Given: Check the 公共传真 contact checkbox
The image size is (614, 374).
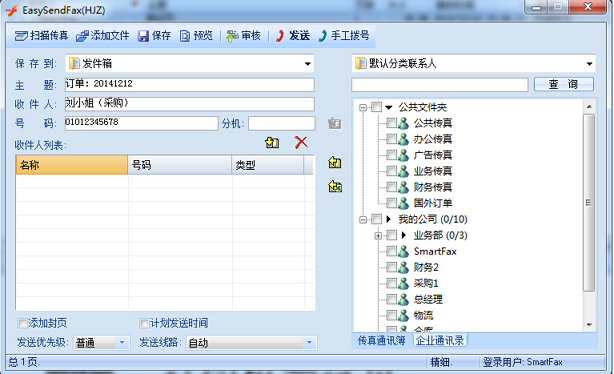Looking at the screenshot, I should pyautogui.click(x=391, y=123).
